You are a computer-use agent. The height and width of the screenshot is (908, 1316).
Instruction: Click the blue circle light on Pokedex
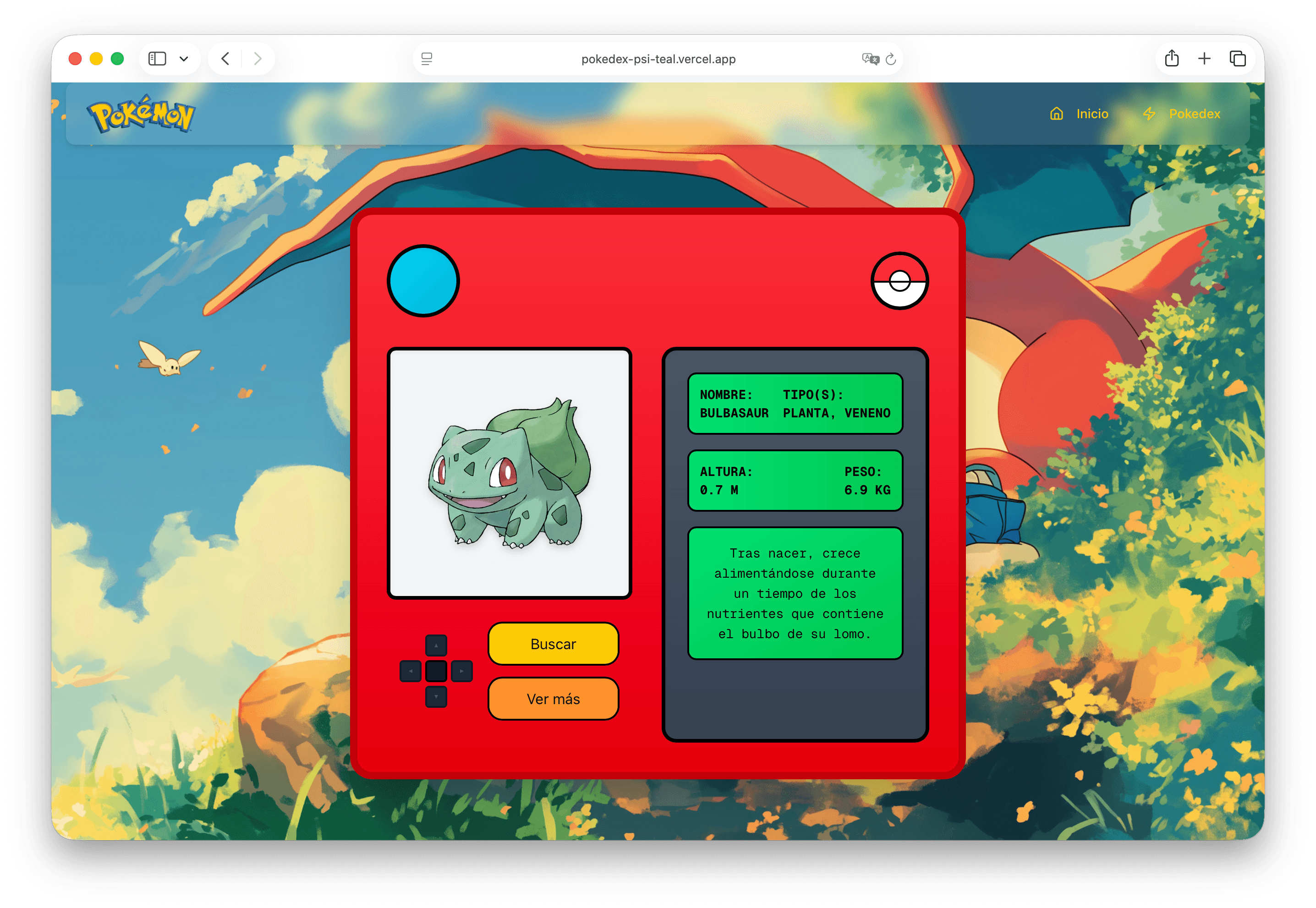423,280
